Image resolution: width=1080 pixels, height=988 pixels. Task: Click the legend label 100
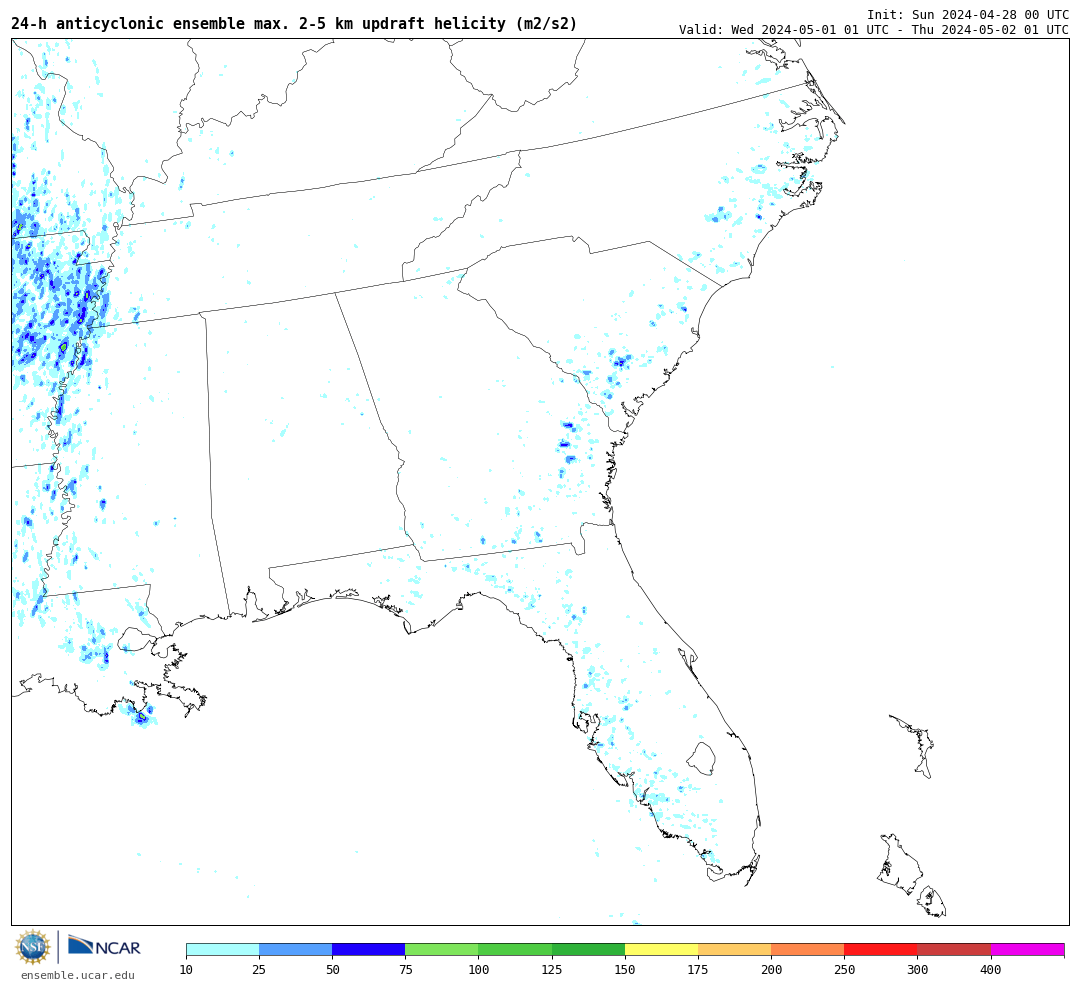tap(478, 970)
